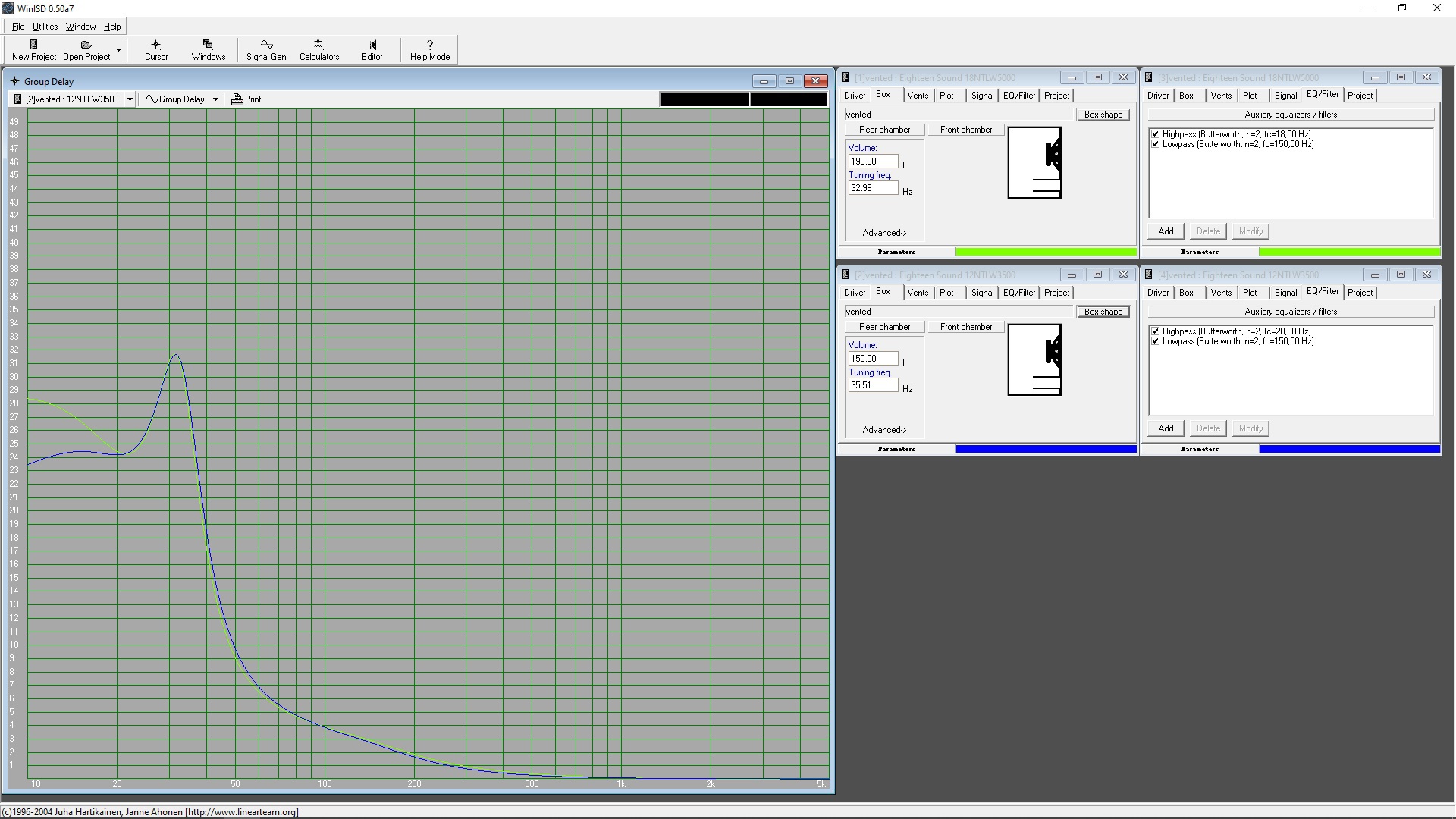This screenshot has width=1456, height=819.
Task: Uncheck the Highpass fc=18,00 Hz filter
Action: point(1155,134)
